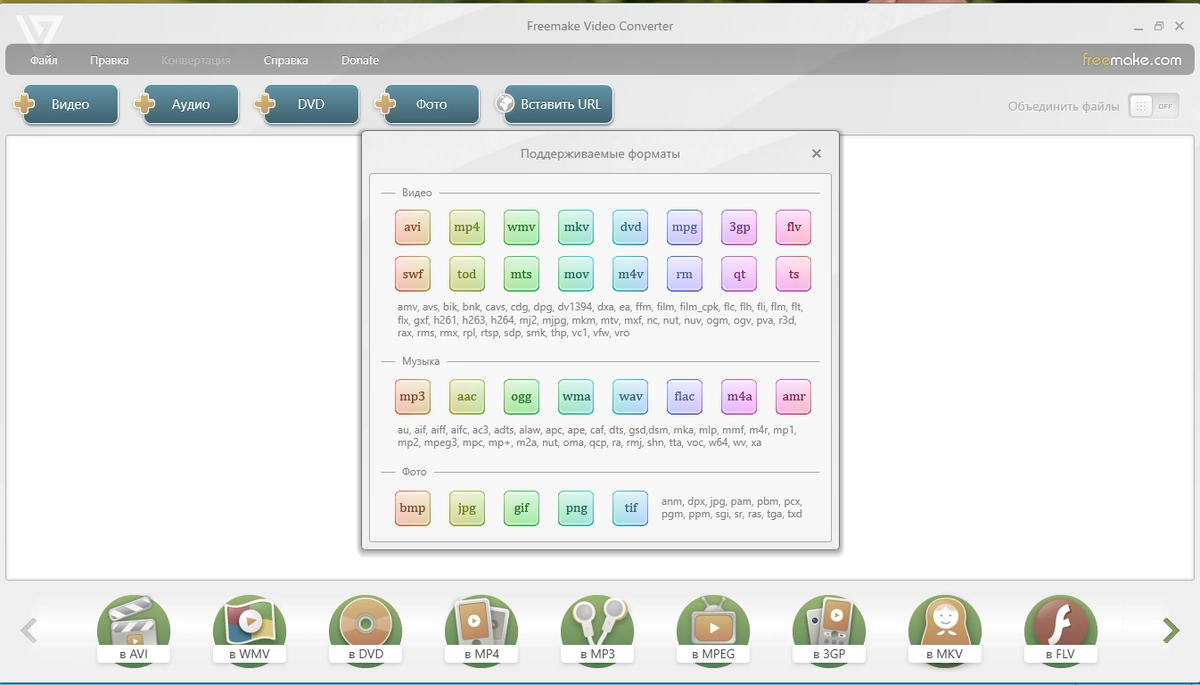This screenshot has width=1200, height=685.
Task: Choose the rm format icon
Action: click(x=685, y=274)
